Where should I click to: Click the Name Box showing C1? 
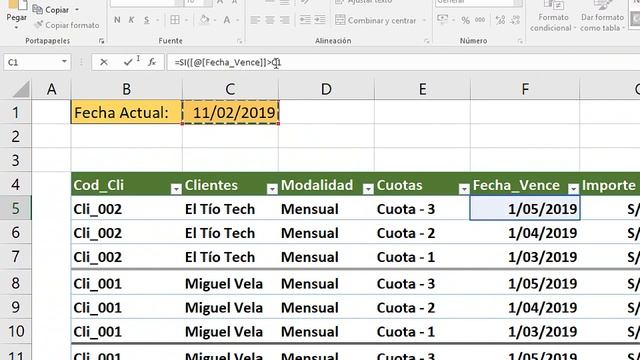point(32,62)
